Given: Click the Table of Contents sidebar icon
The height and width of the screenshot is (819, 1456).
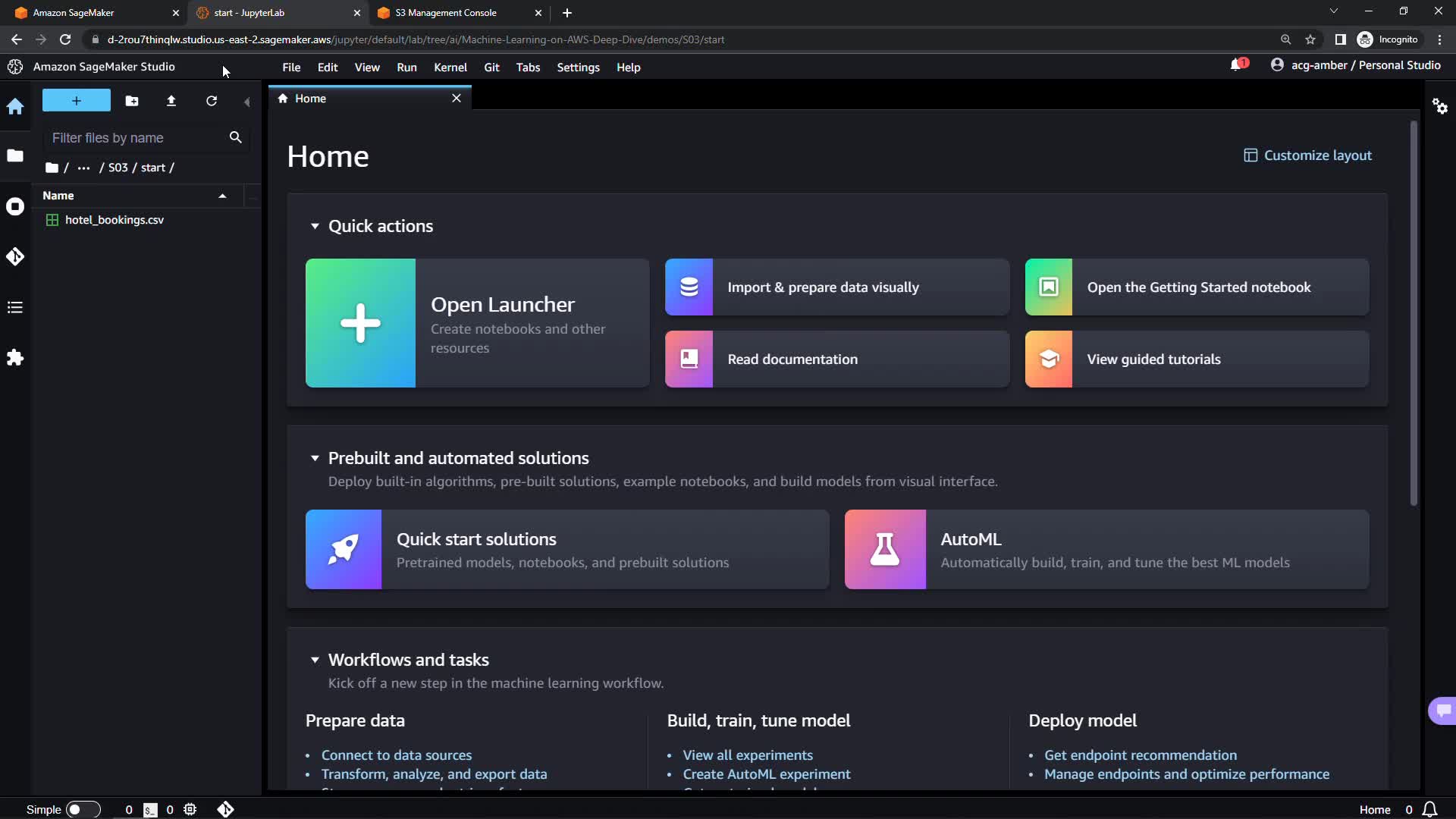Looking at the screenshot, I should pos(15,307).
